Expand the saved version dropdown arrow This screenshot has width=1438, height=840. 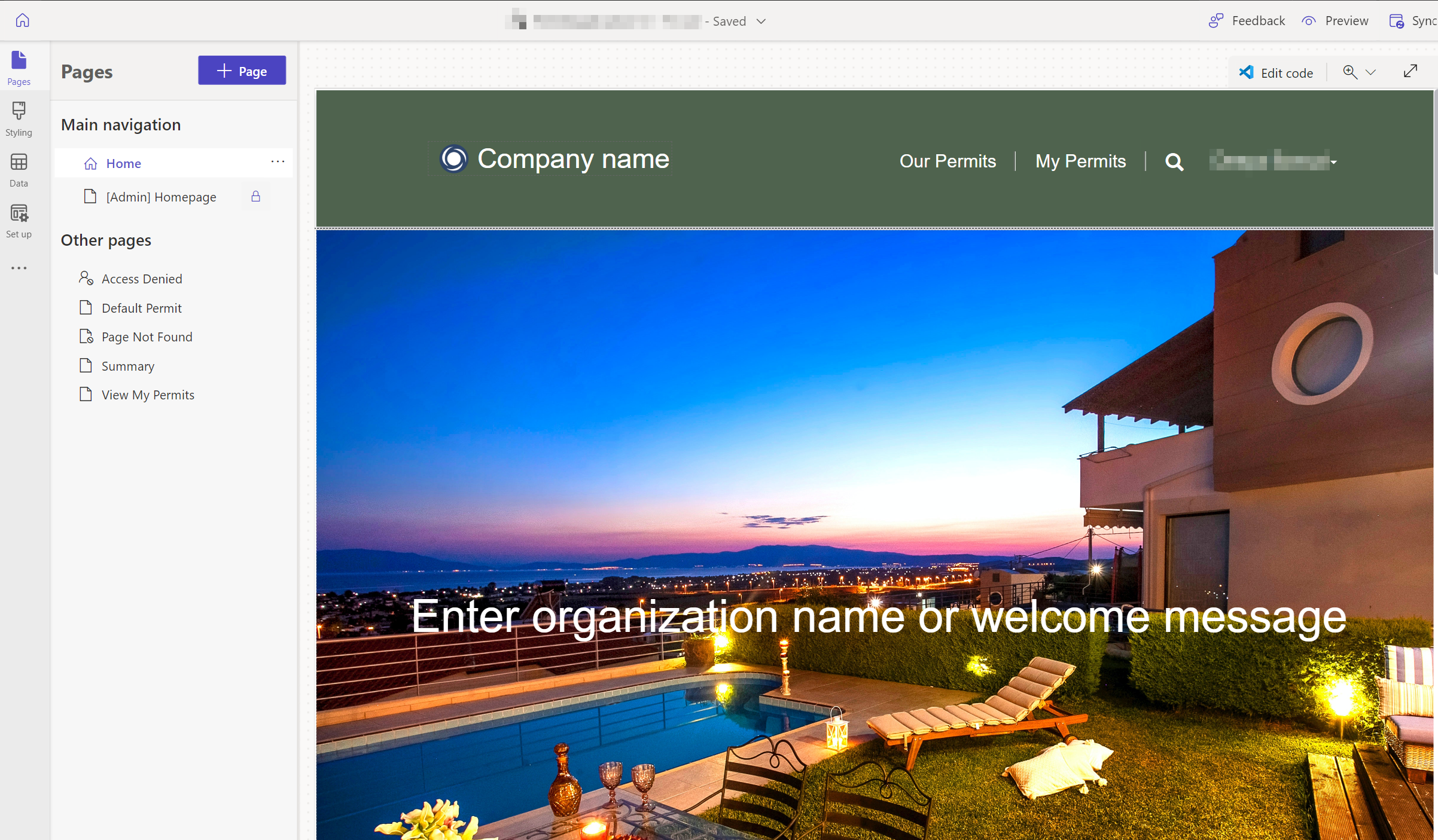click(x=763, y=20)
